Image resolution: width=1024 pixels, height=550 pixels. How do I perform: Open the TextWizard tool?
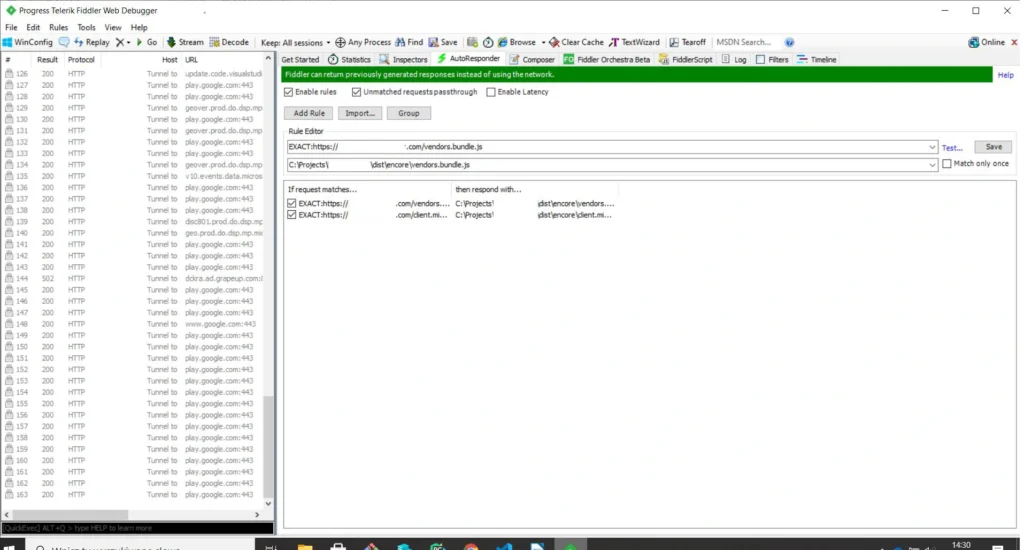pos(634,42)
